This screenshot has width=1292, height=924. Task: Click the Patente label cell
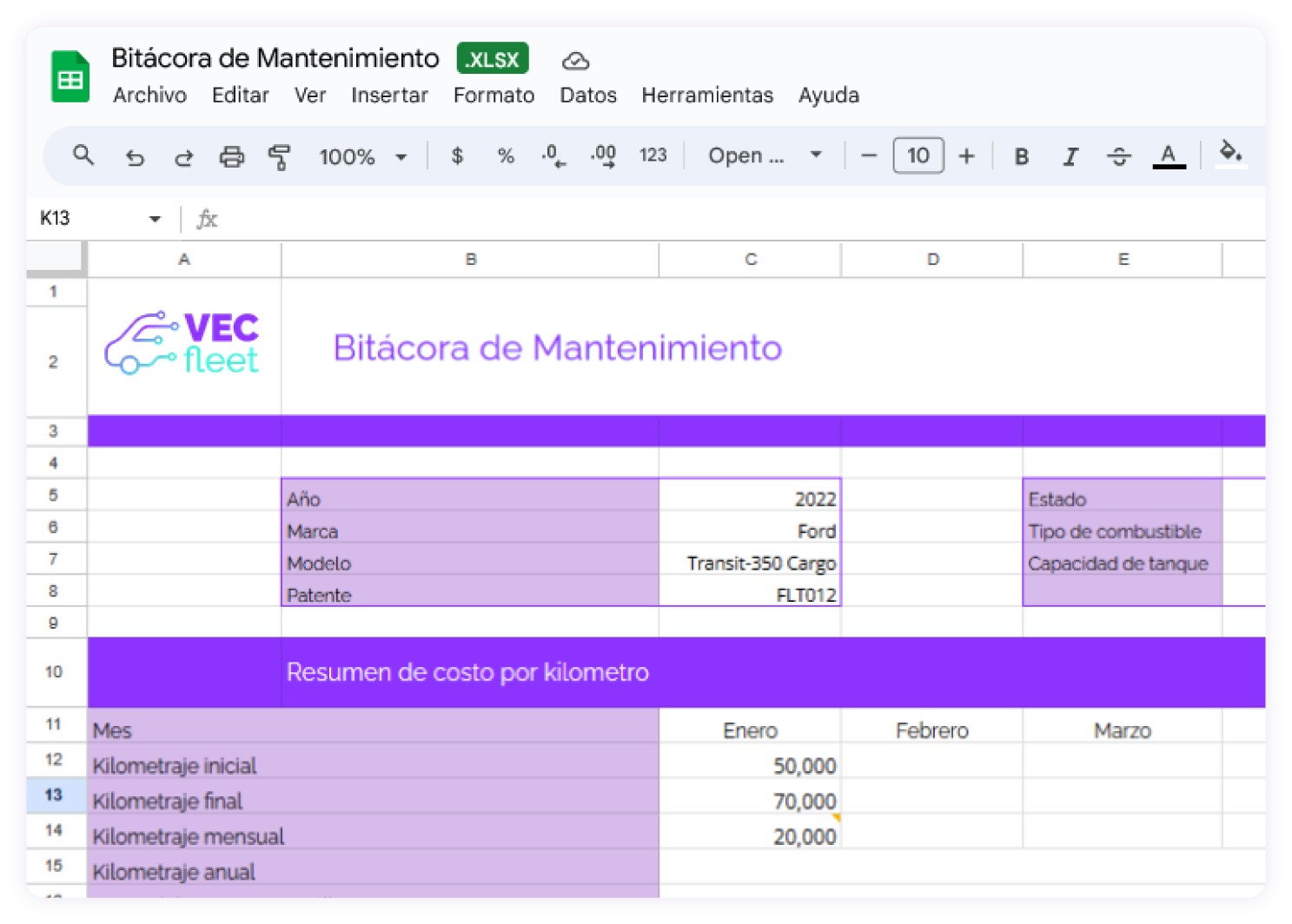point(470,591)
